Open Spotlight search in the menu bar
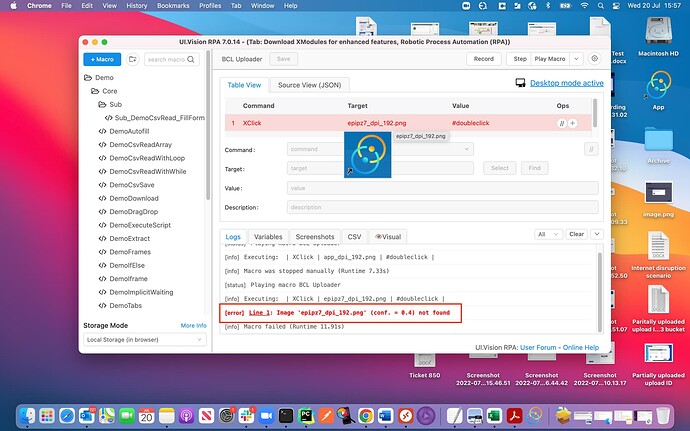The width and height of the screenshot is (690, 431). coord(600,6)
